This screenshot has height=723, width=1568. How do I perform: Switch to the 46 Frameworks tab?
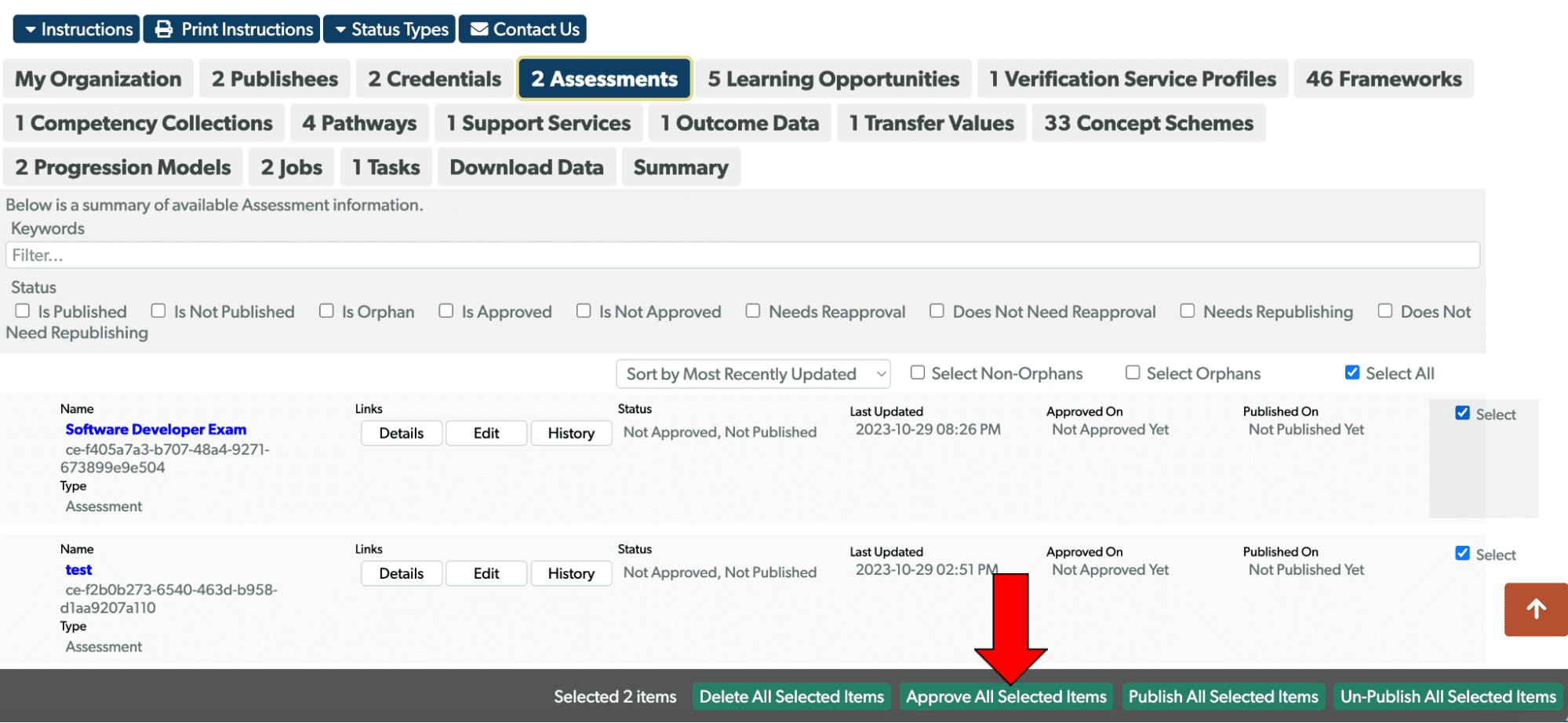coord(1384,78)
